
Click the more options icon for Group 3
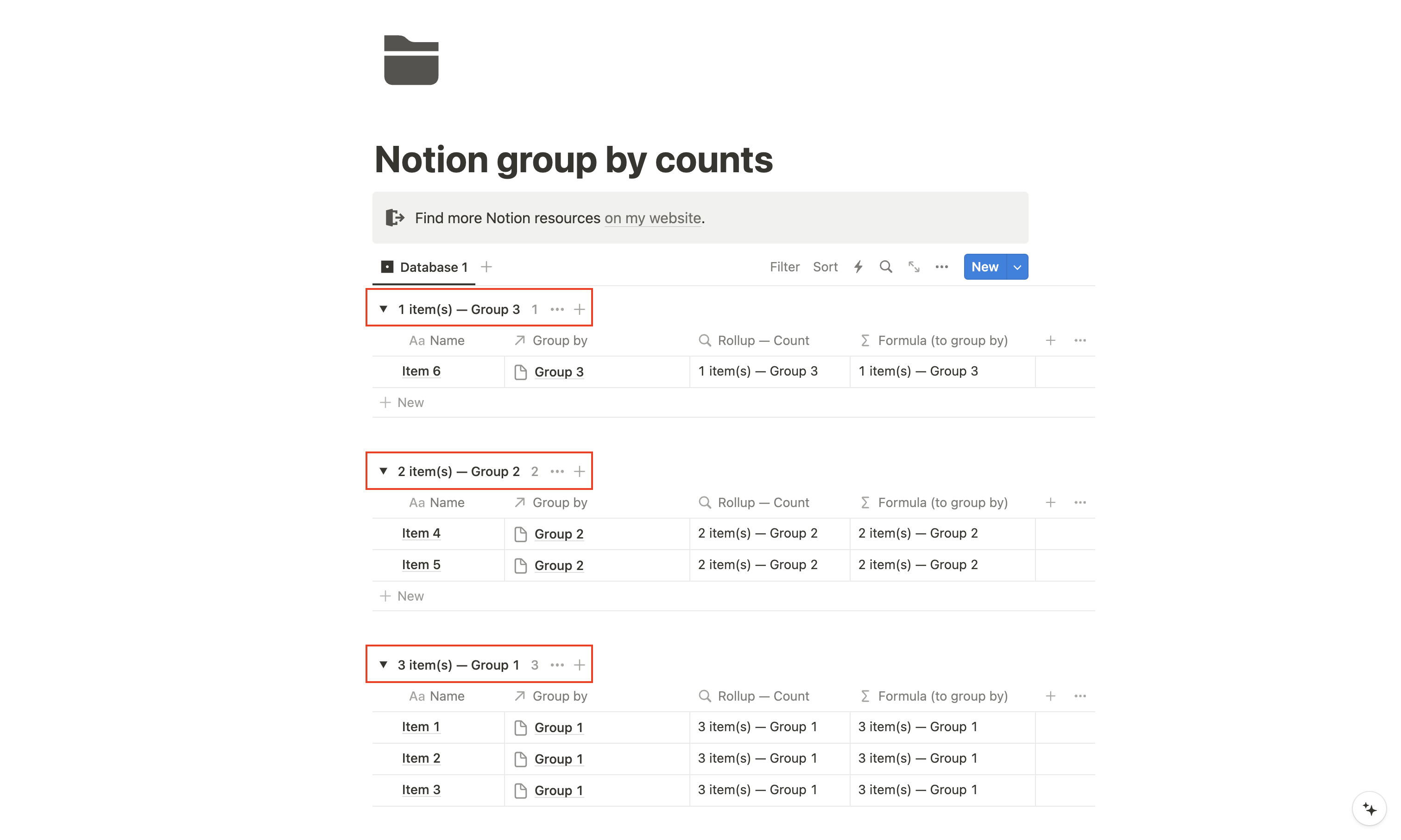tap(557, 309)
